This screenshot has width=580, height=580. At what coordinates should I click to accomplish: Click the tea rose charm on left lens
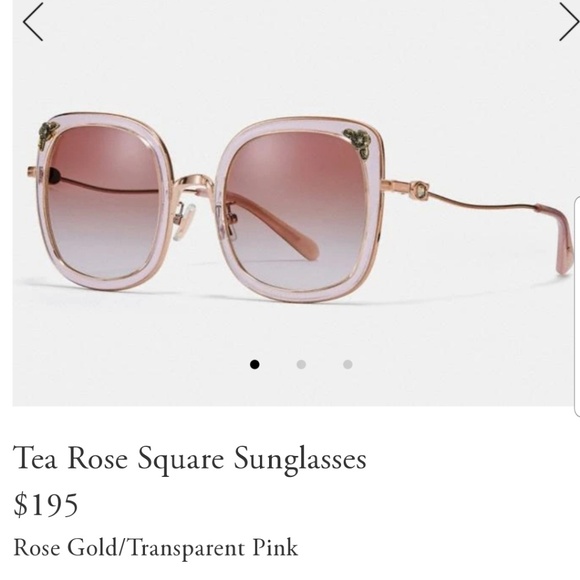coord(47,134)
